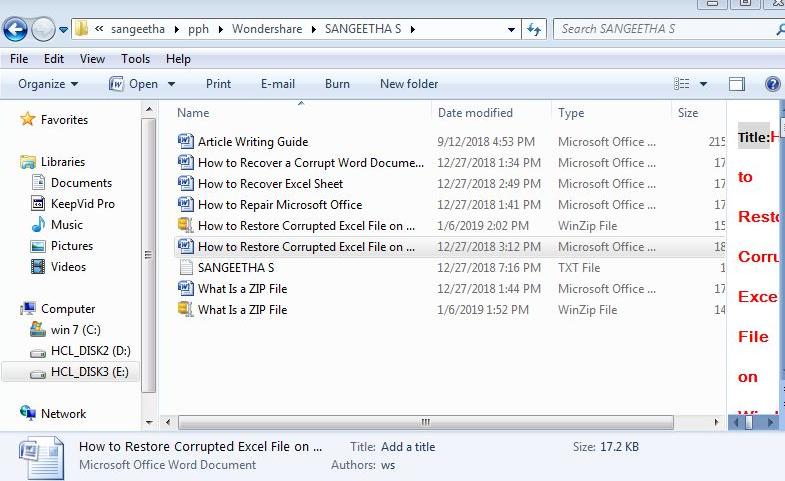Open the Help menu
Viewport: 785px width, 481px height.
[178, 59]
